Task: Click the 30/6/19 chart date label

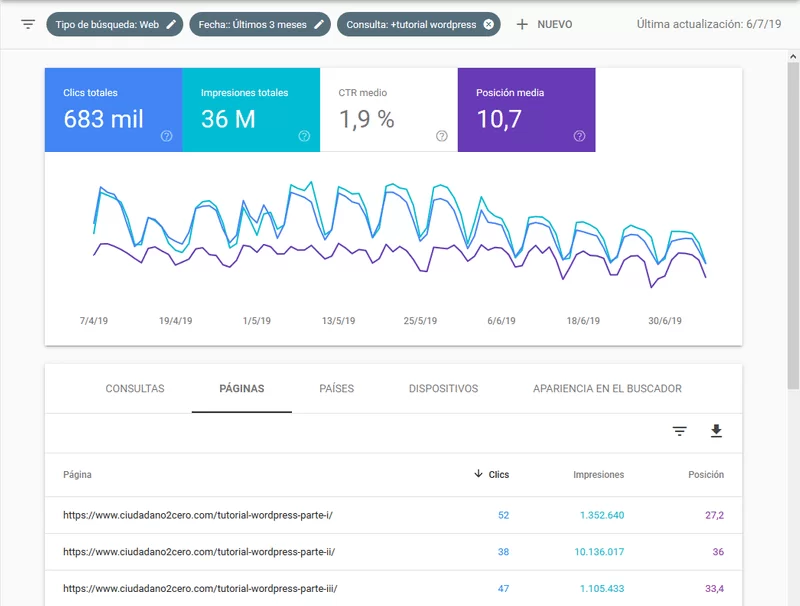Action: 665,321
